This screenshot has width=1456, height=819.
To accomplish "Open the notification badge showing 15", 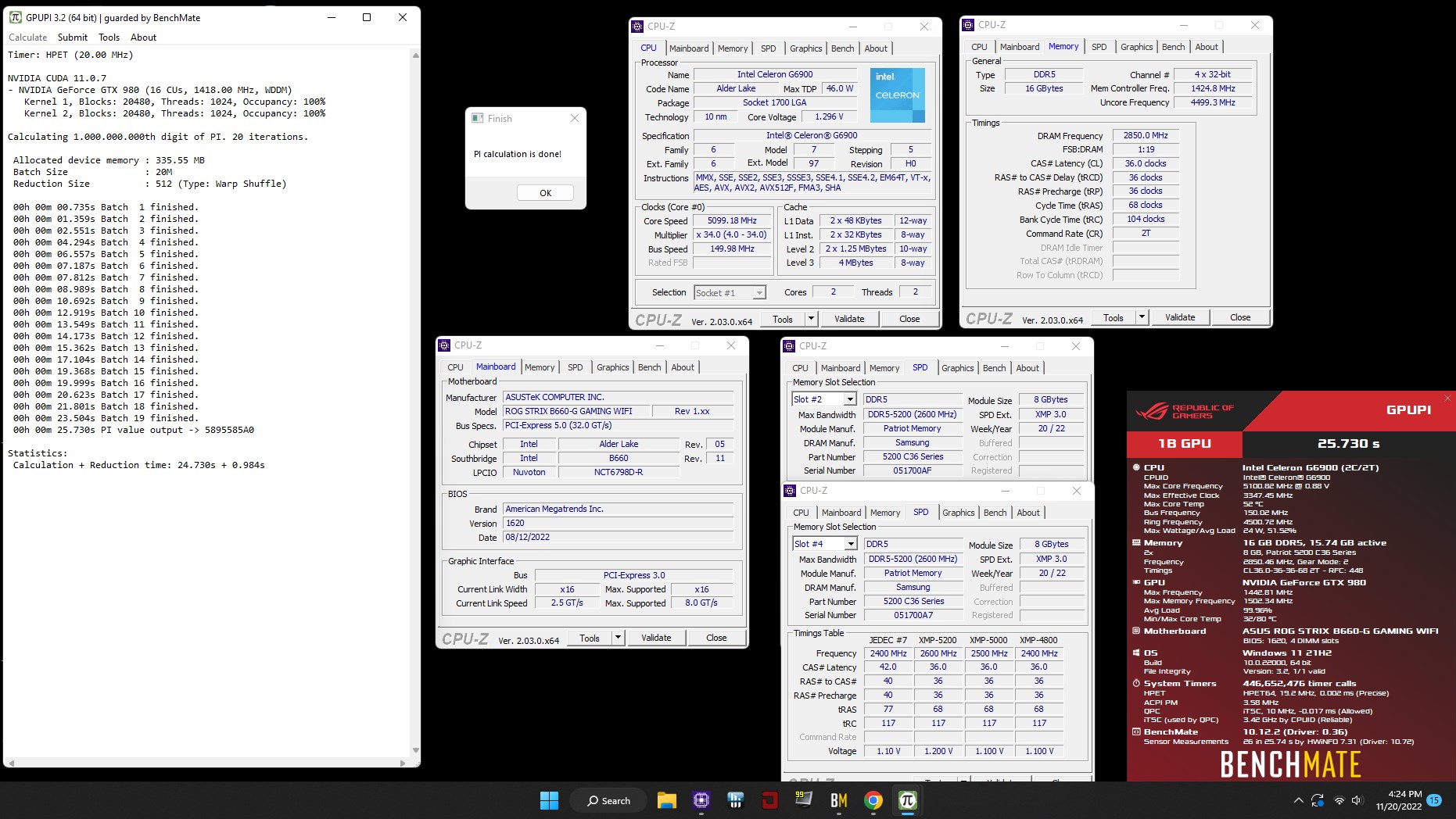I will pos(1434,800).
